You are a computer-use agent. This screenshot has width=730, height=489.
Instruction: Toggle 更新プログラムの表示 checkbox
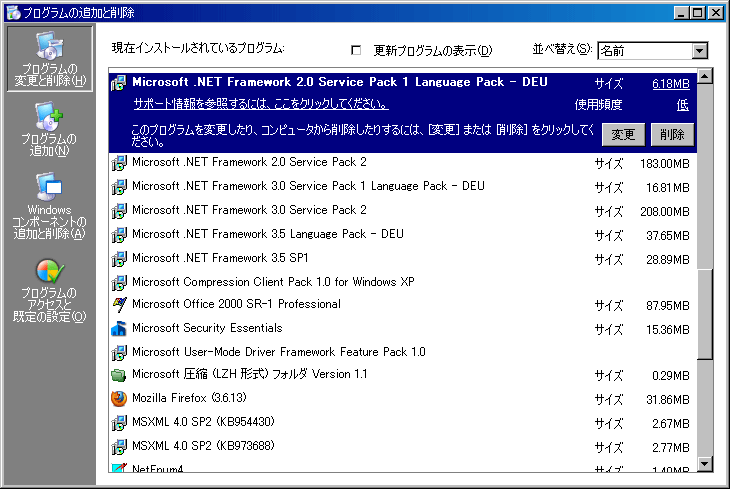(x=356, y=50)
